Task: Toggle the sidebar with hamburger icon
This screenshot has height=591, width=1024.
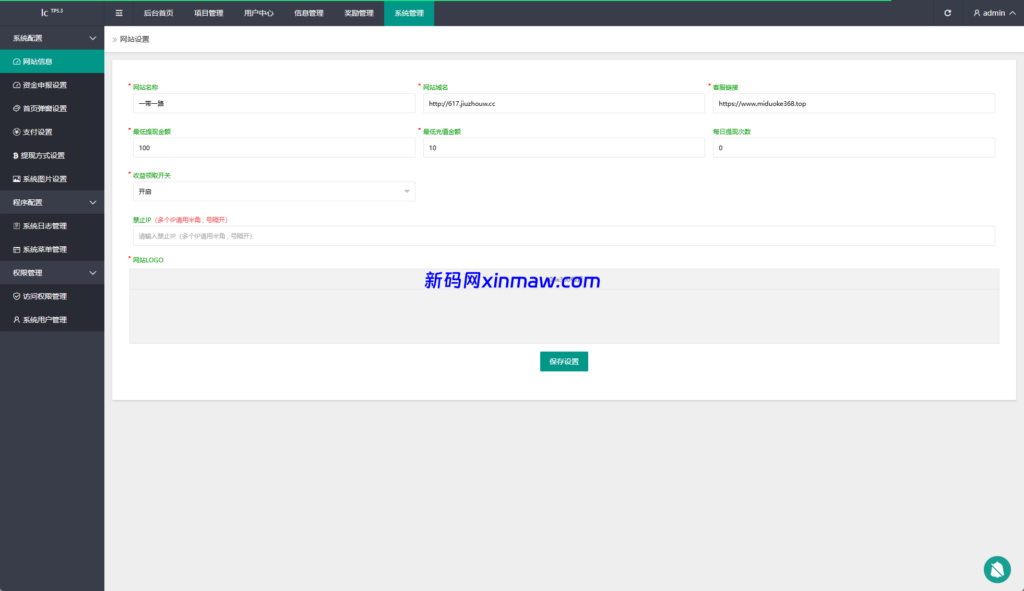Action: 119,13
